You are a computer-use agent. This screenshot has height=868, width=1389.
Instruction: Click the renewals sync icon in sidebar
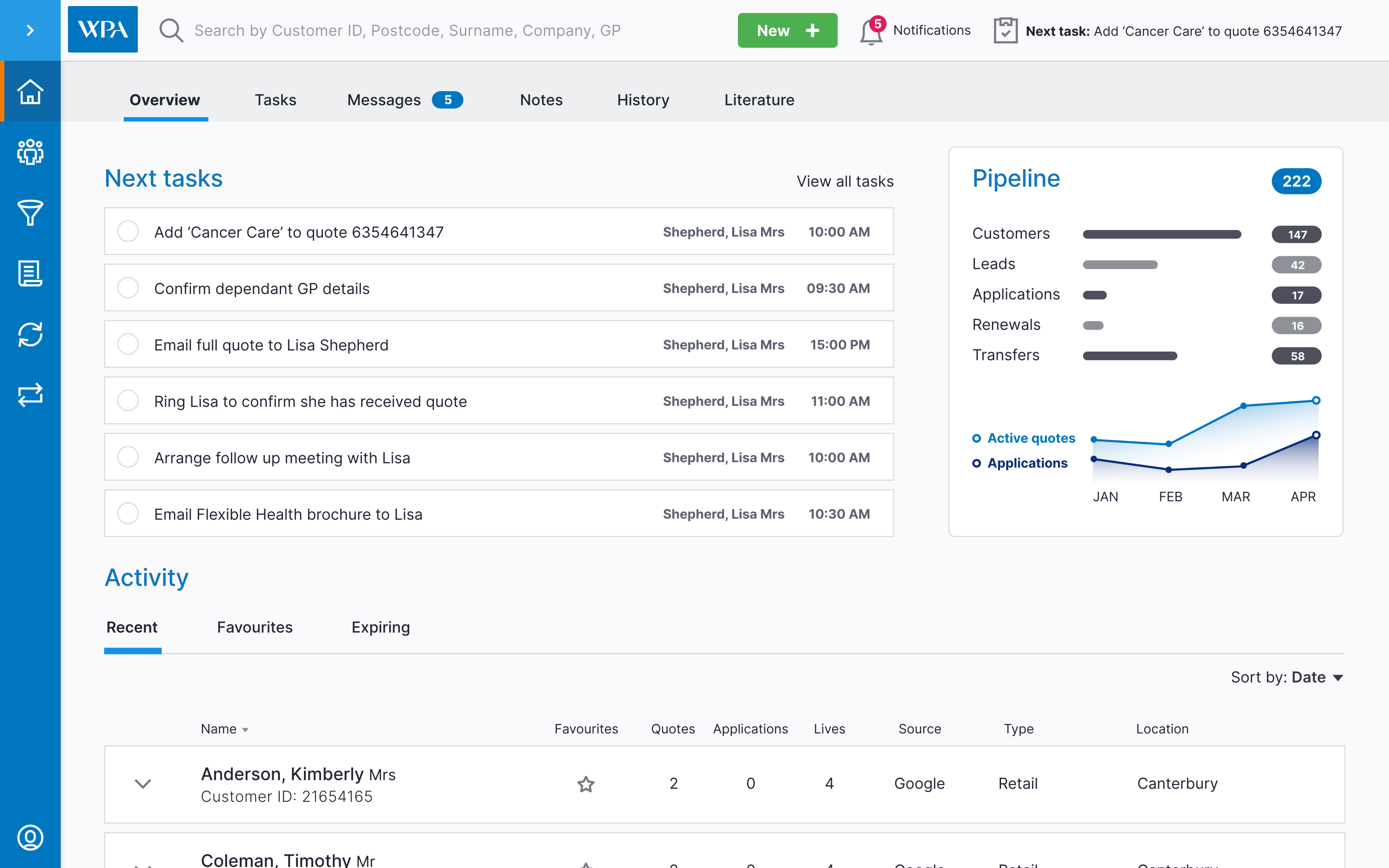click(30, 335)
